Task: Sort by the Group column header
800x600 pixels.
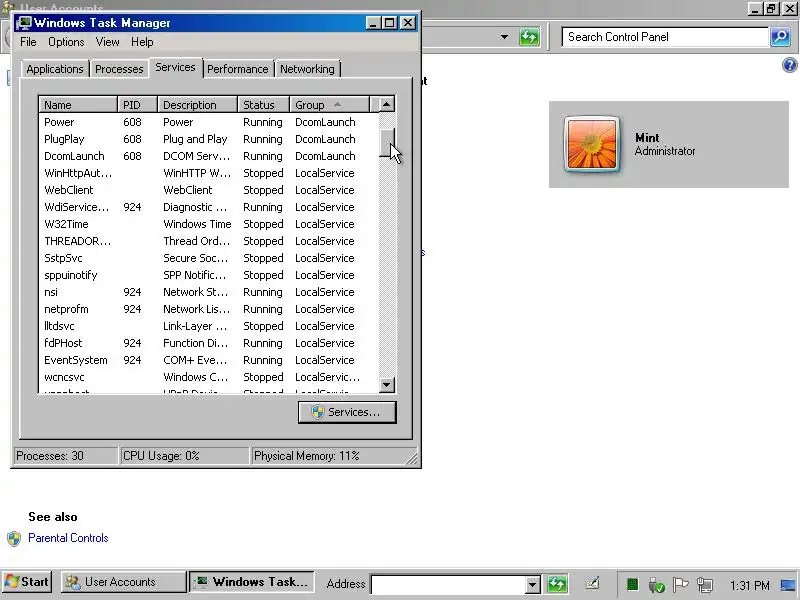Action: (x=329, y=105)
